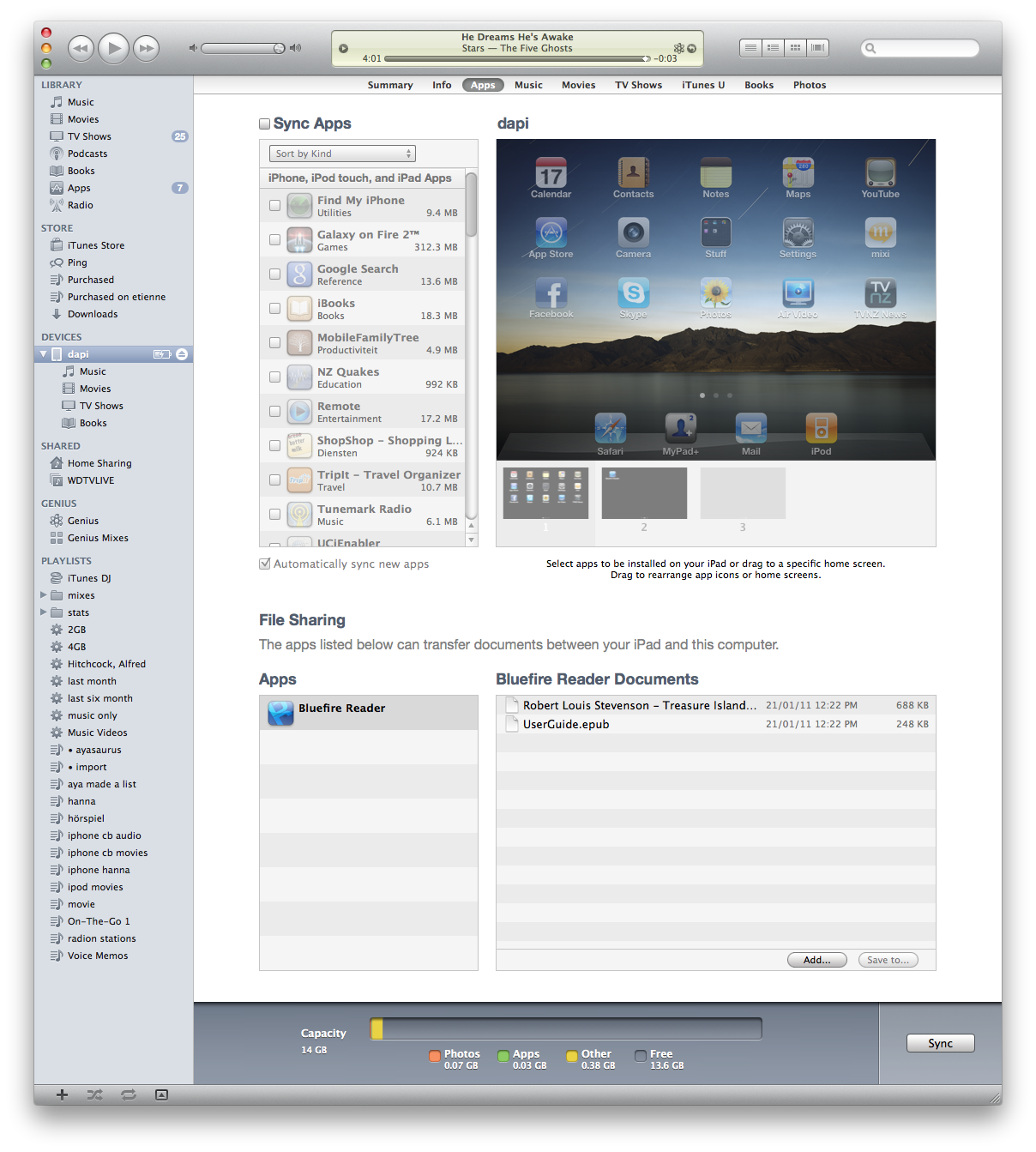Select Mail icon in the iPad dock

tap(750, 433)
